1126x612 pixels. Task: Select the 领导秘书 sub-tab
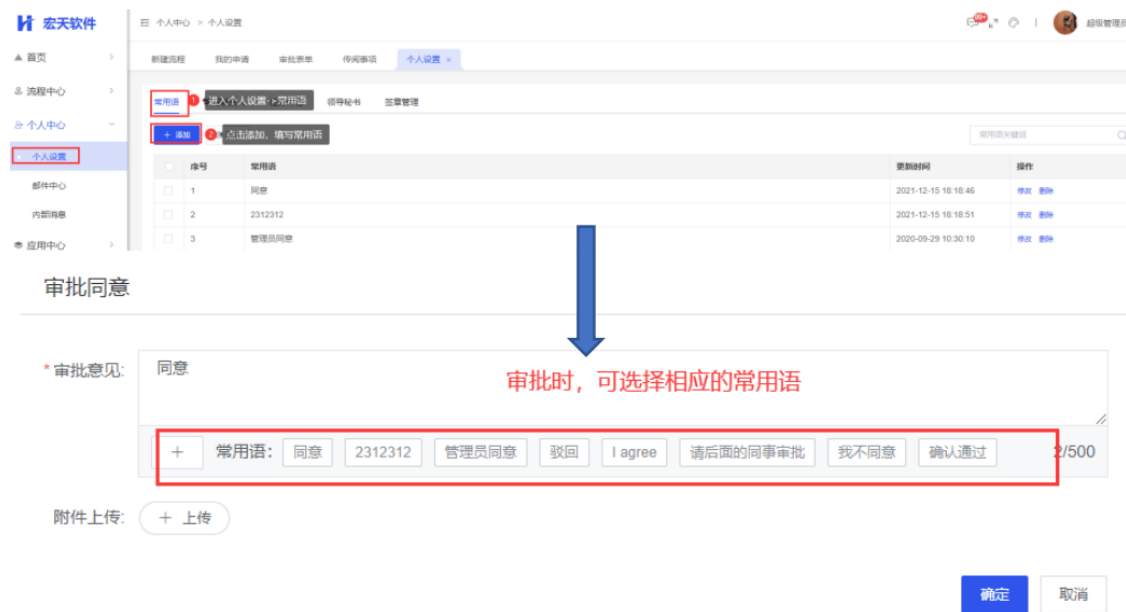click(344, 102)
